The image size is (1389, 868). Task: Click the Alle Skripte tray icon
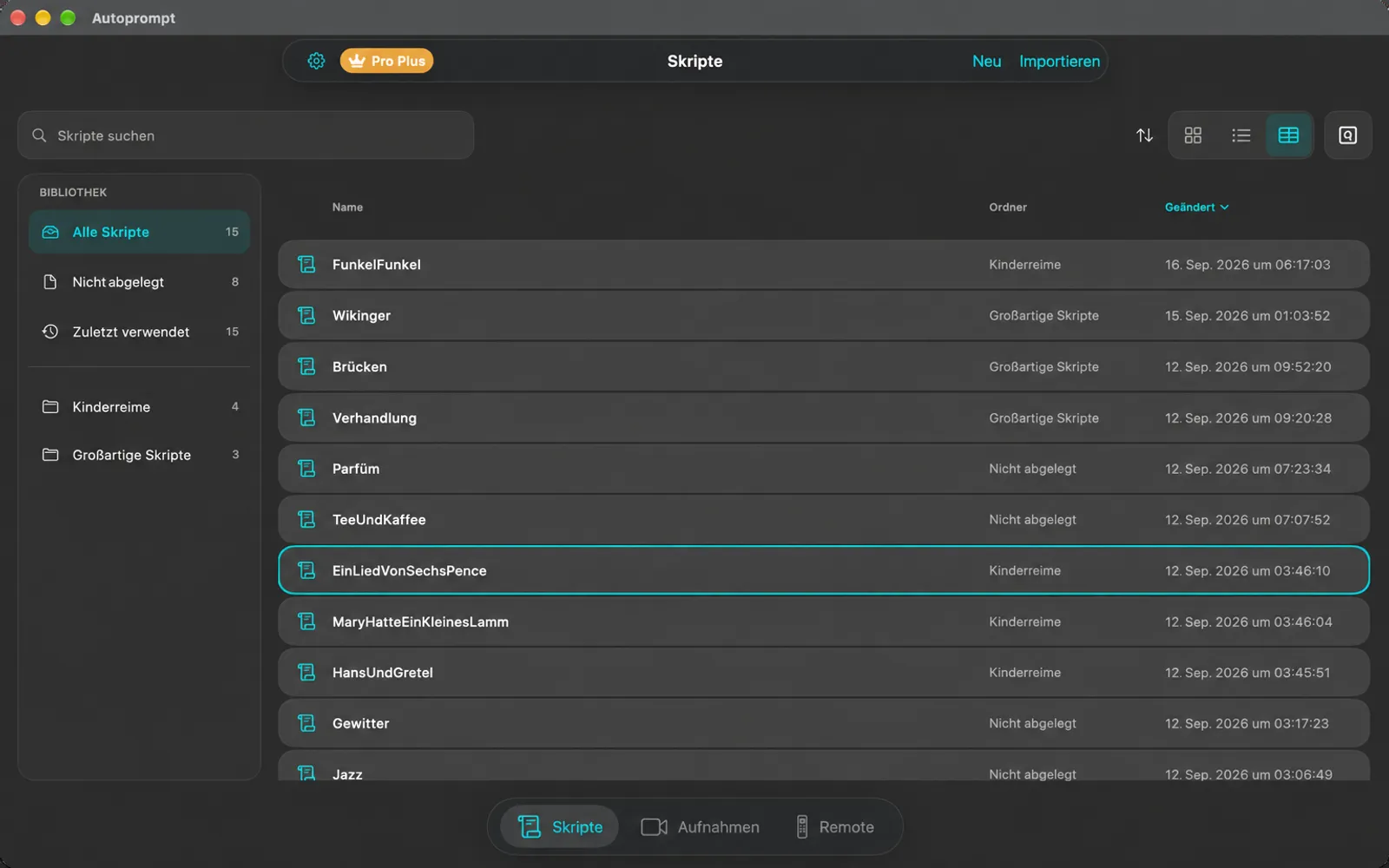click(x=50, y=232)
